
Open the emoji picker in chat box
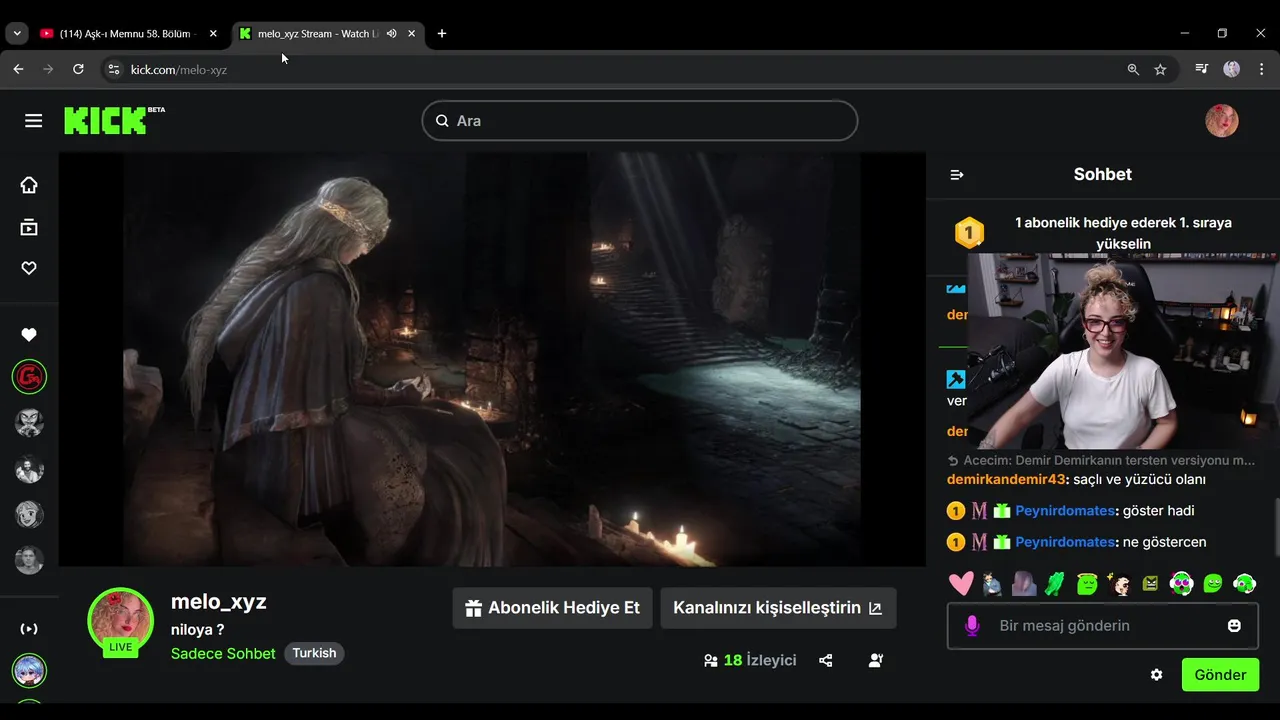click(1234, 626)
